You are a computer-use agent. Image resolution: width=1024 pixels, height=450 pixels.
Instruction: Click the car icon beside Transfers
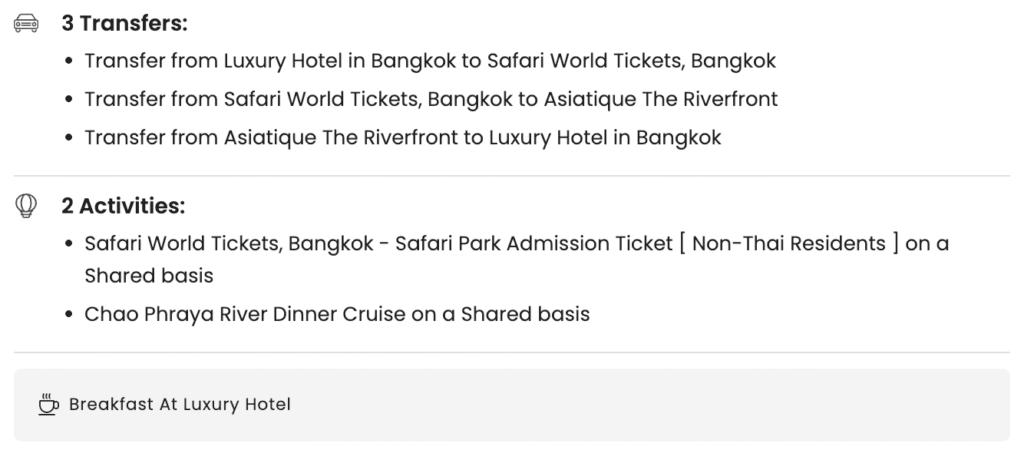point(26,23)
